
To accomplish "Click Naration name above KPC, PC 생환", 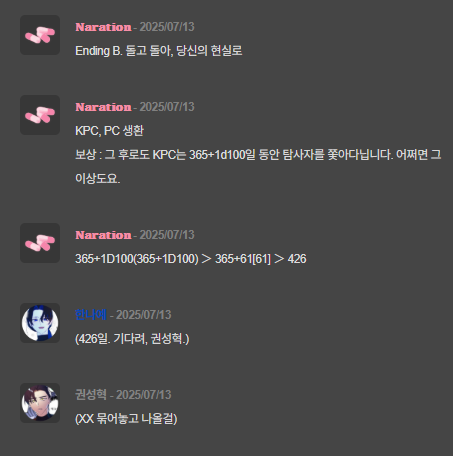I will (103, 107).
